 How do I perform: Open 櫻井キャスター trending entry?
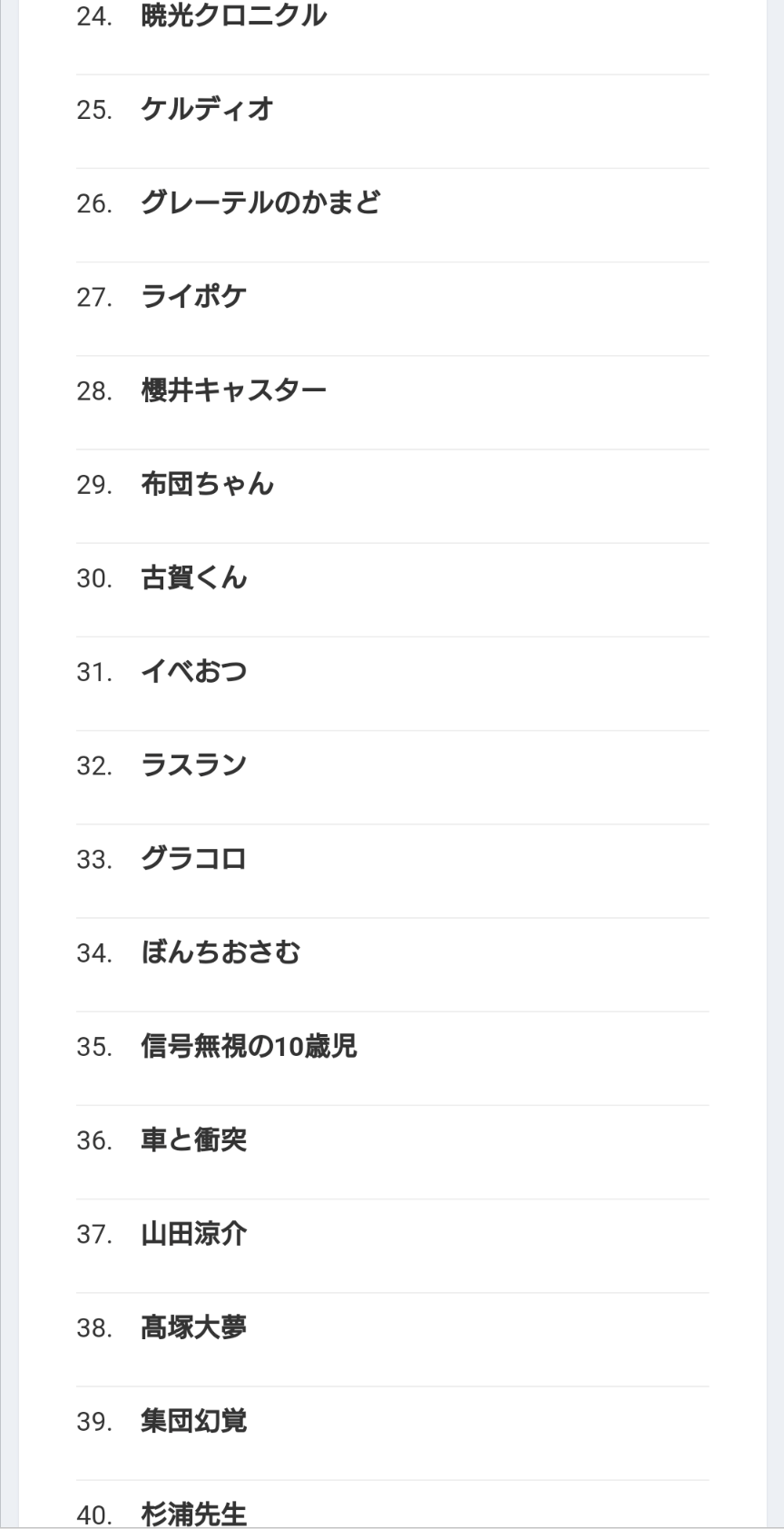click(233, 390)
